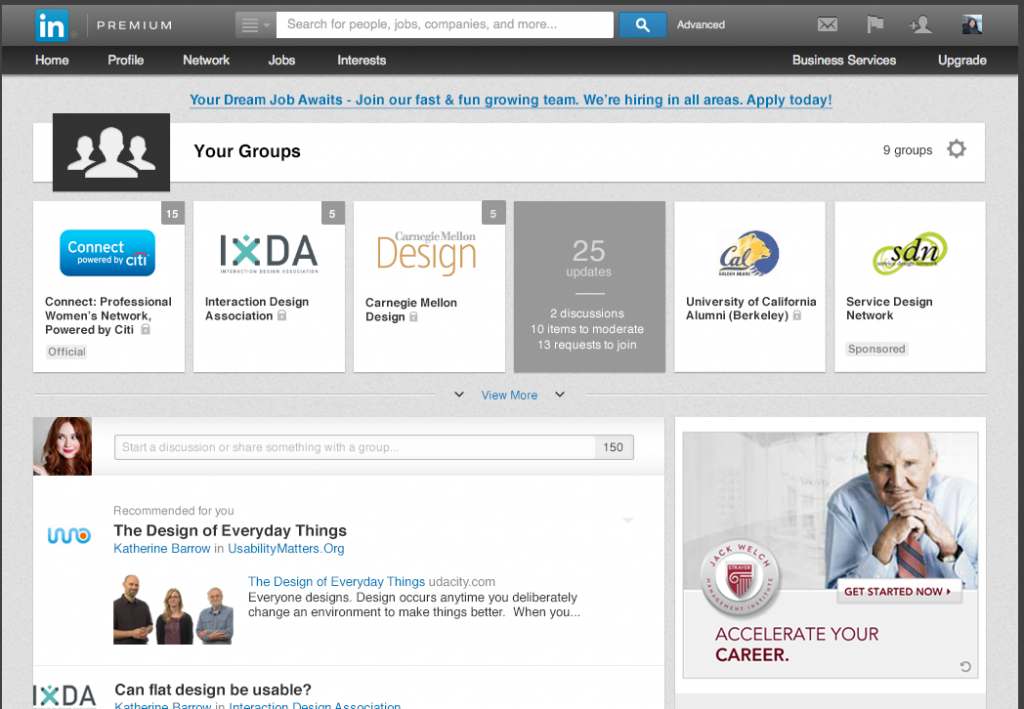
Task: Click the 5 badge on Interaction Design Association
Action: [332, 213]
